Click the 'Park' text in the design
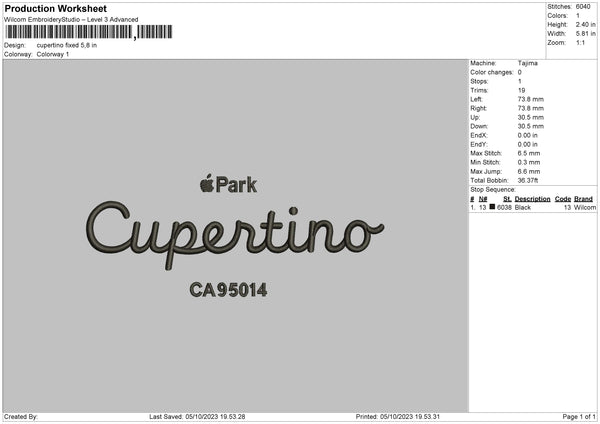600x424 pixels. point(236,184)
